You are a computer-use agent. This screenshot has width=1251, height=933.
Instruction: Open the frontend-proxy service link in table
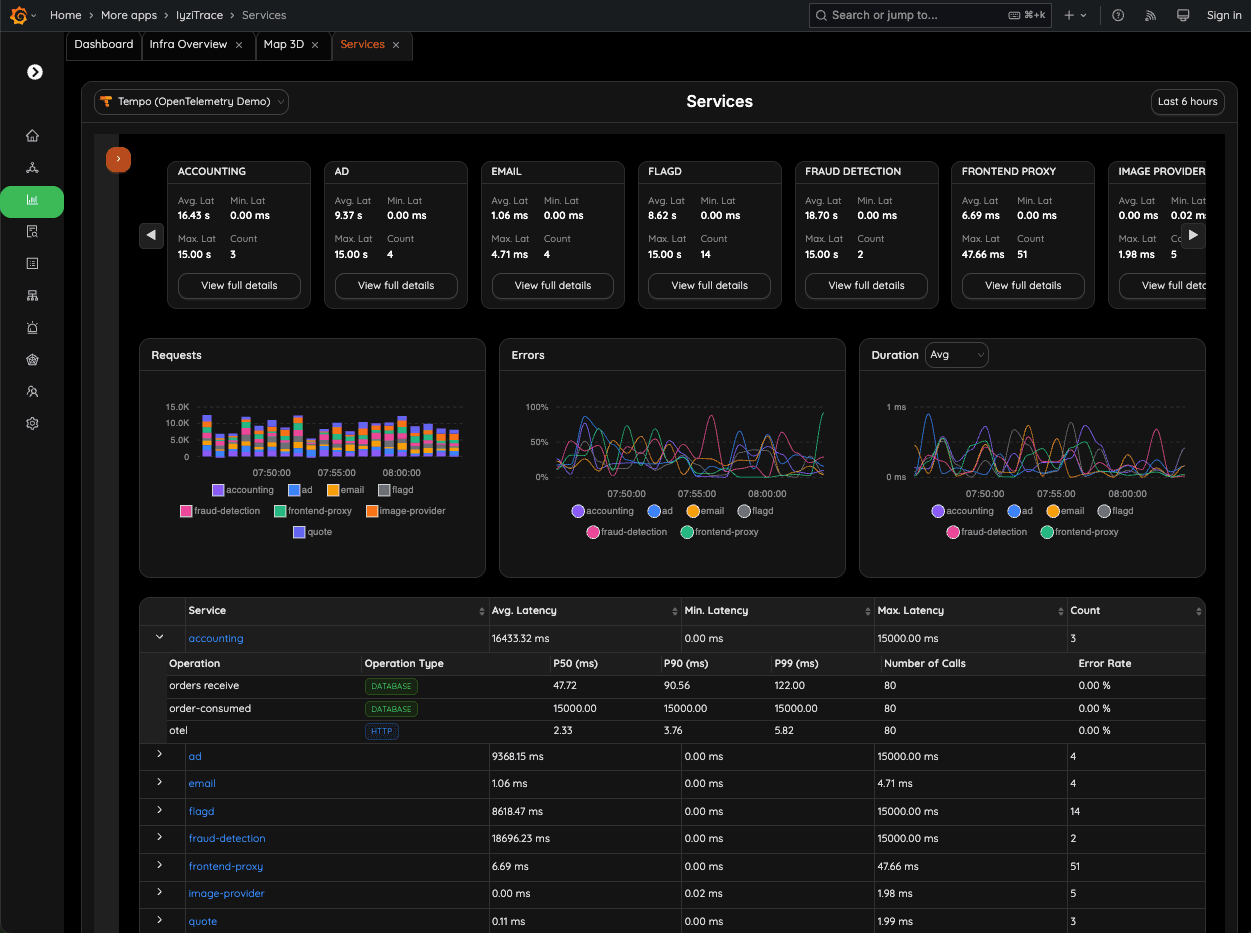pyautogui.click(x=225, y=866)
